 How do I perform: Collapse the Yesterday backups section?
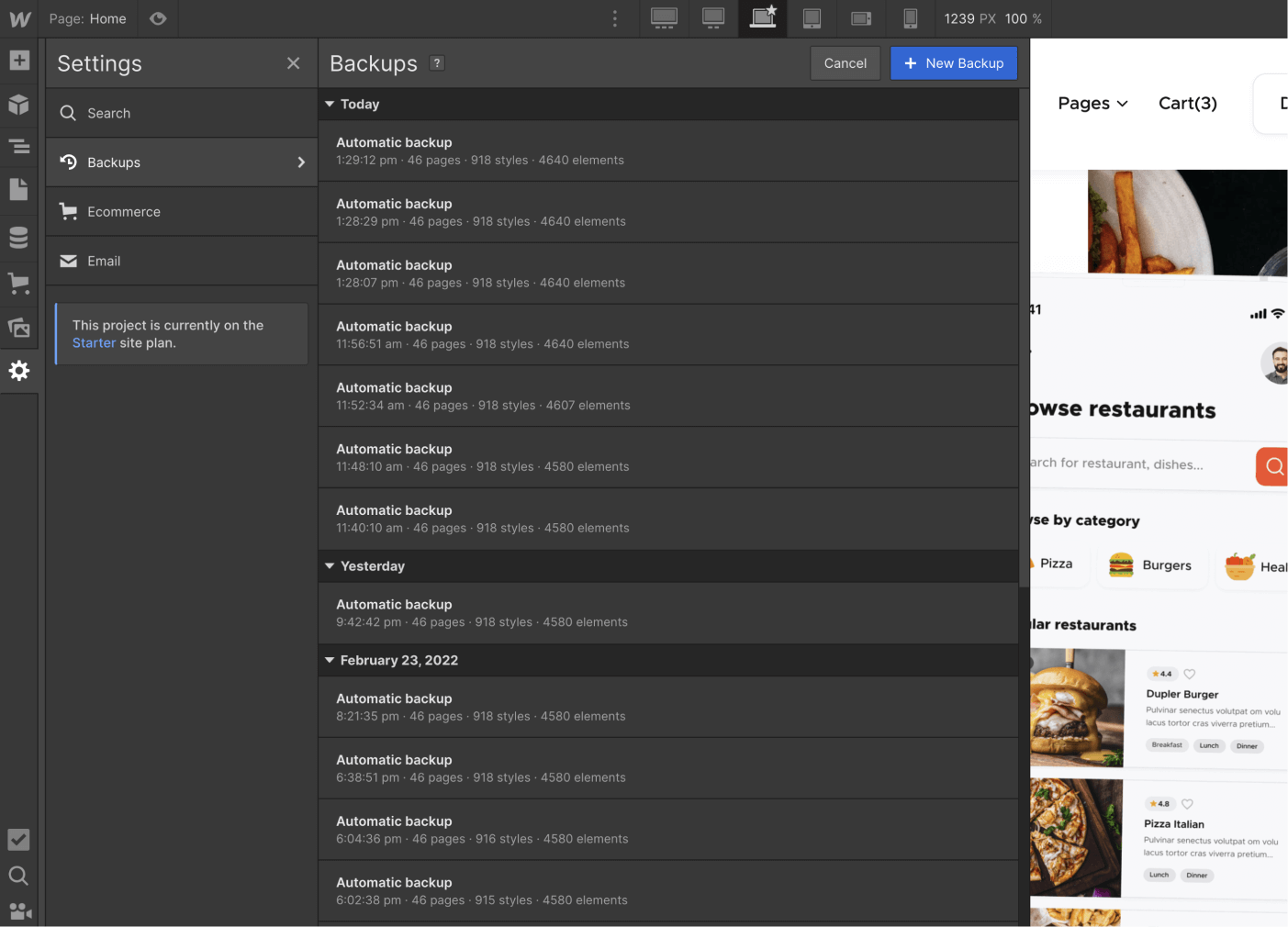point(330,566)
